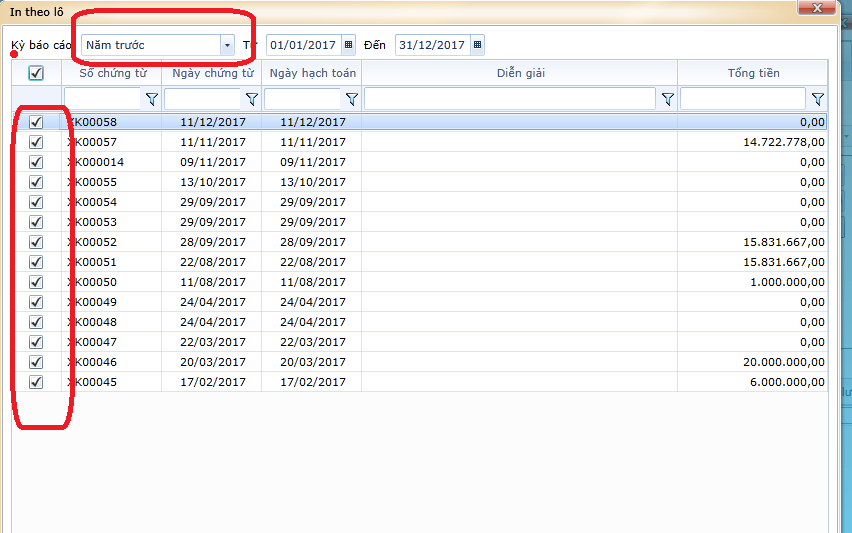The height and width of the screenshot is (533, 852).
Task: Sort by Tổng tiền column header
Action: point(753,73)
